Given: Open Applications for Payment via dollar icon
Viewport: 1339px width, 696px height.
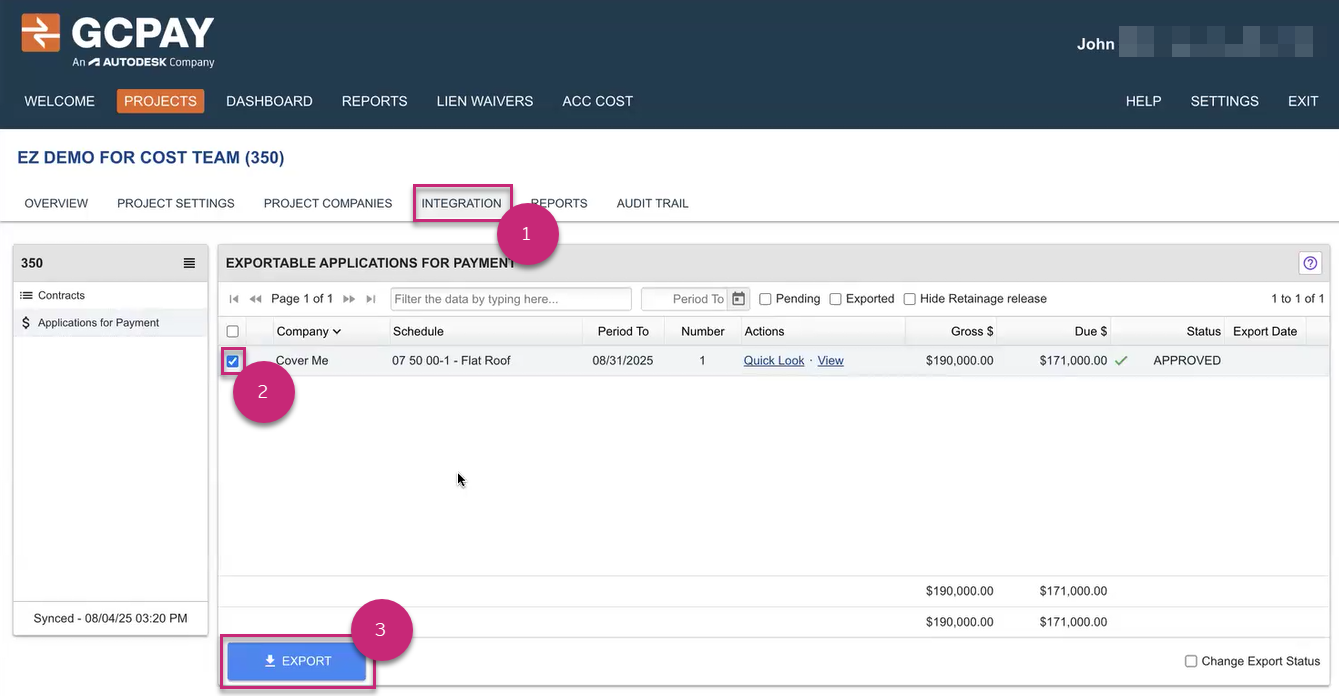Looking at the screenshot, I should tap(26, 322).
